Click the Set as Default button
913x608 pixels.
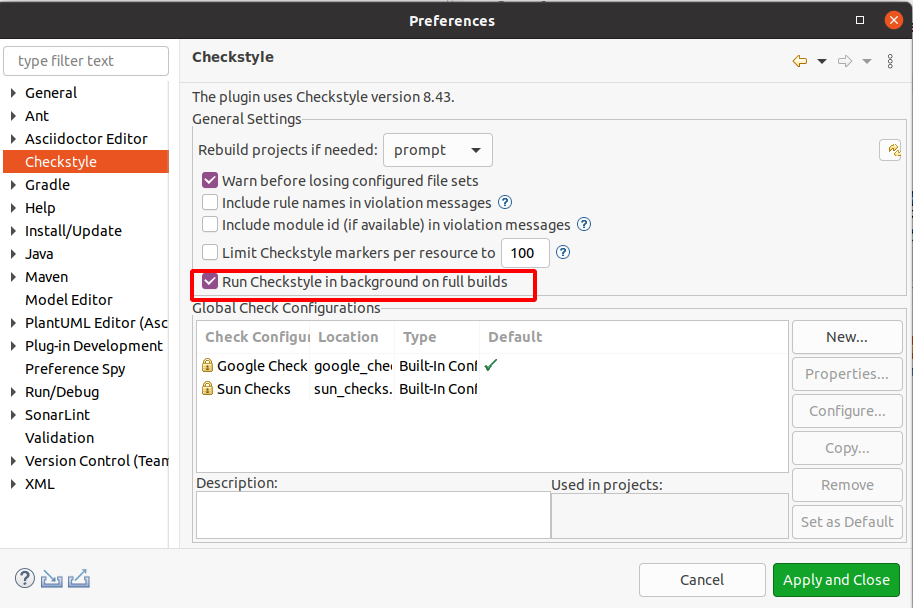[x=847, y=522]
